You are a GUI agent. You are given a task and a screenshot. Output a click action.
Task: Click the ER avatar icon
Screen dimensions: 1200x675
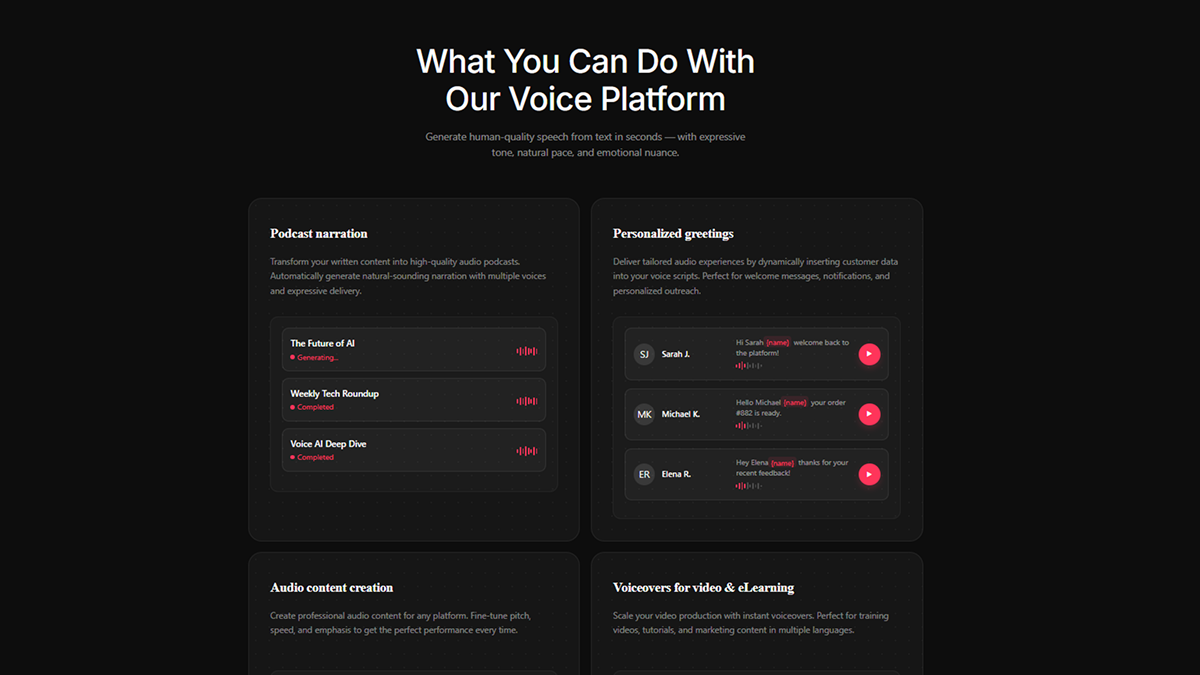(644, 474)
